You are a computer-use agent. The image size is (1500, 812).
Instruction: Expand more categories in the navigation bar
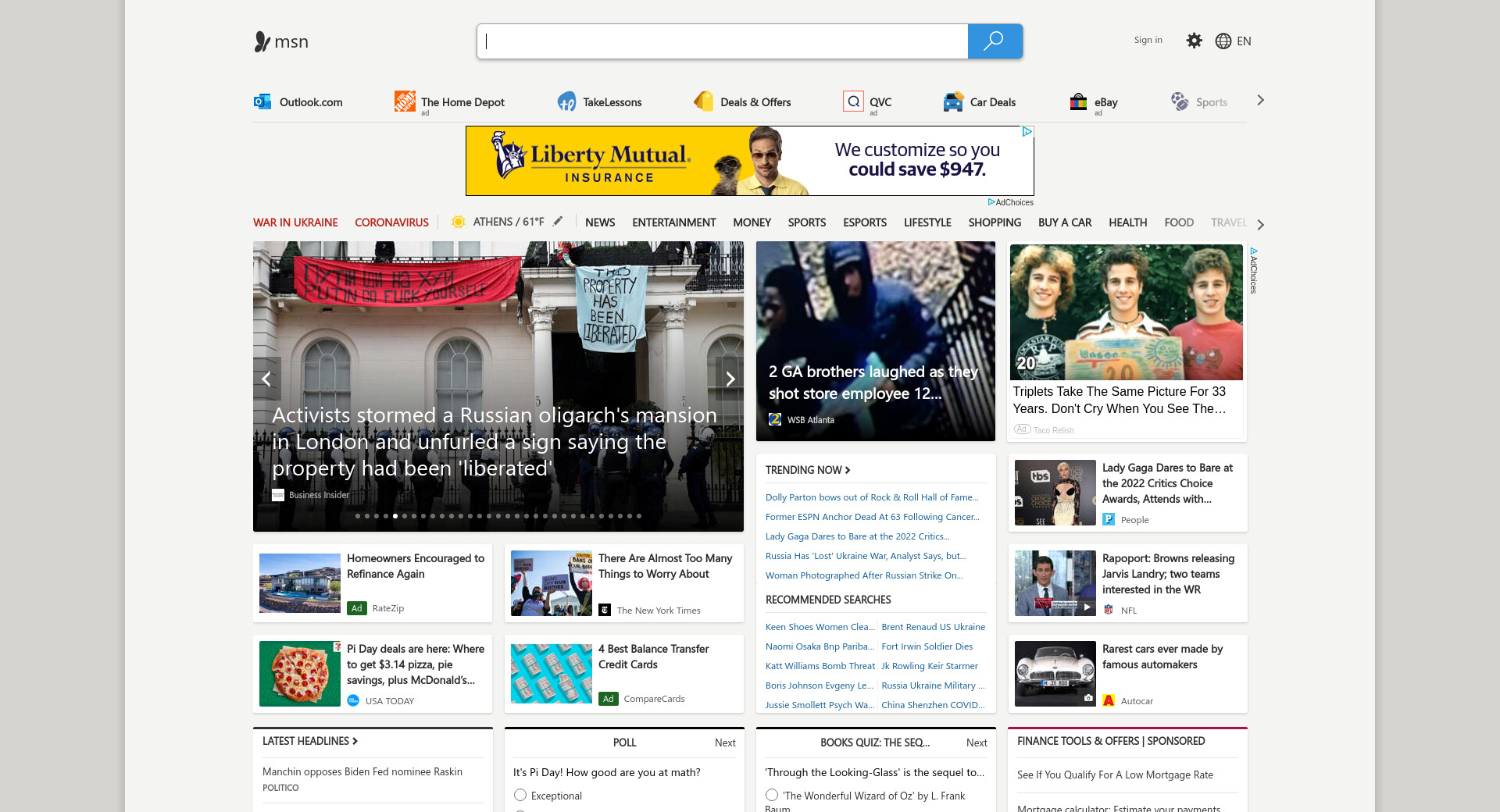coord(1260,224)
